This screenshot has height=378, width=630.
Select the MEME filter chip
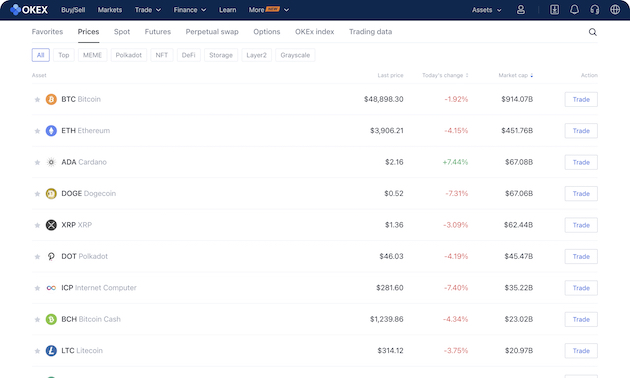pyautogui.click(x=92, y=55)
